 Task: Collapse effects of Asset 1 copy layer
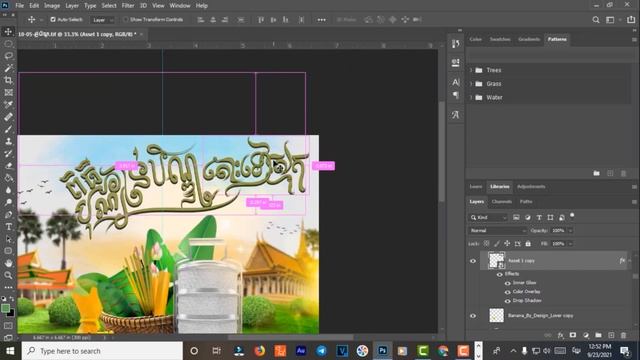point(630,261)
